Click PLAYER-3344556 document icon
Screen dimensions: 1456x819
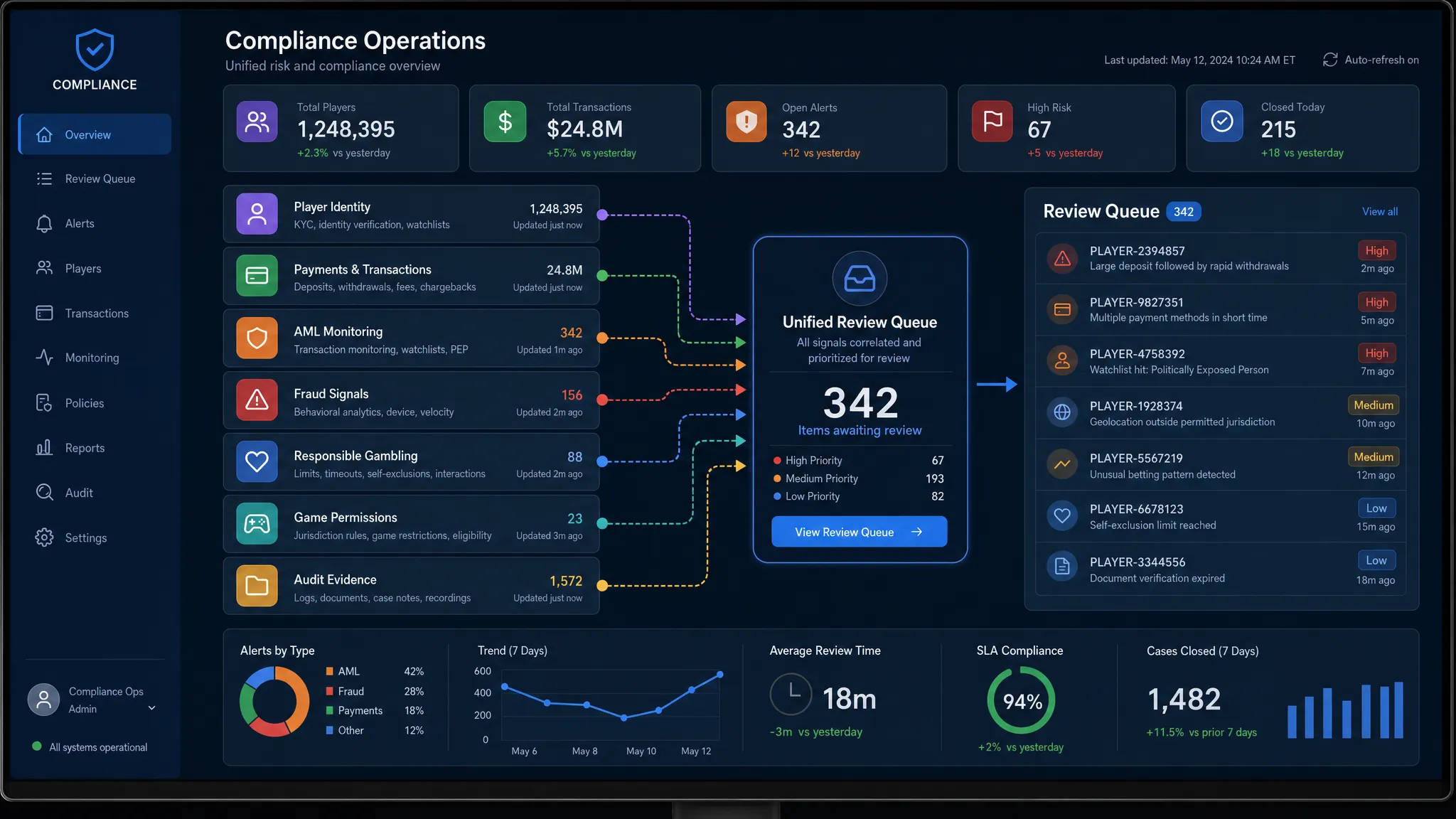[x=1062, y=567]
